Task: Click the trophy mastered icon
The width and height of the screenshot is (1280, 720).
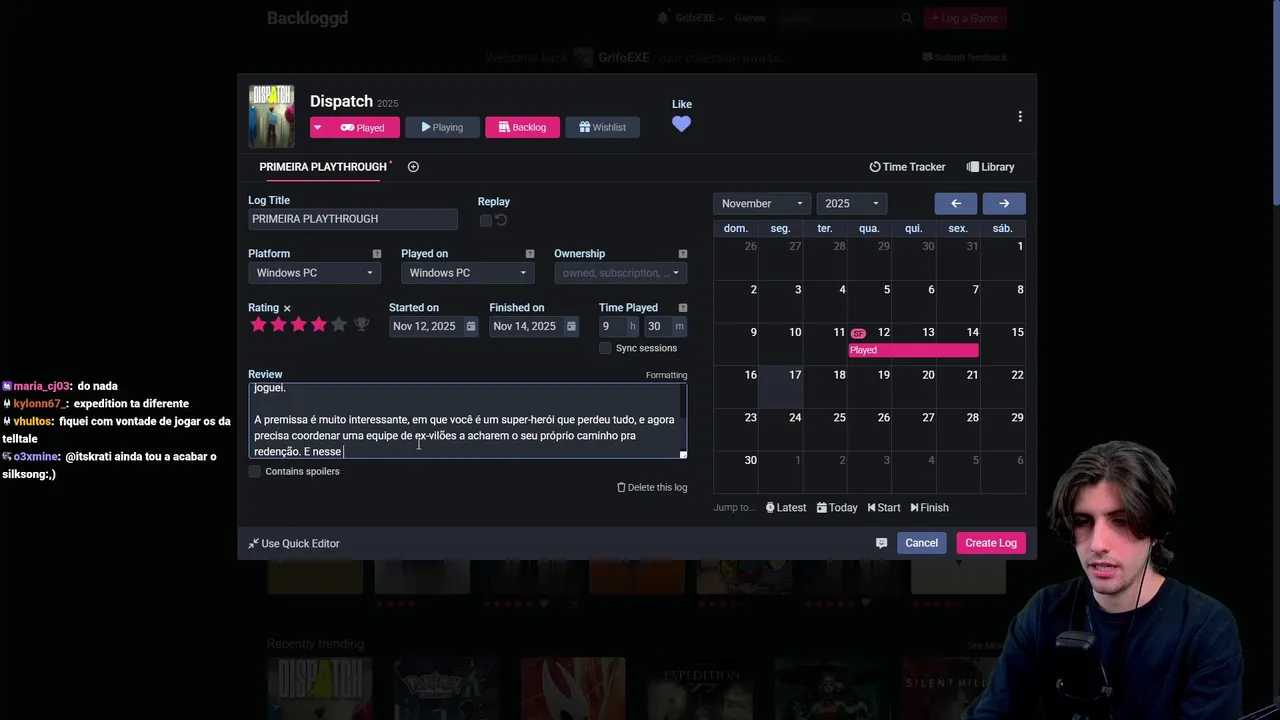Action: pos(362,325)
